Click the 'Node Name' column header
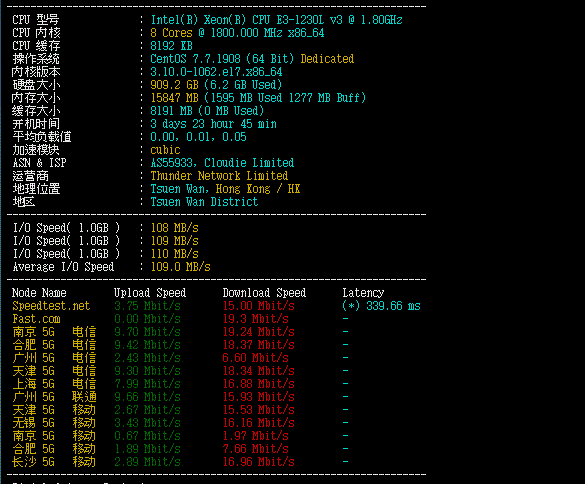Screen dimensions: 585x484 coord(39,293)
